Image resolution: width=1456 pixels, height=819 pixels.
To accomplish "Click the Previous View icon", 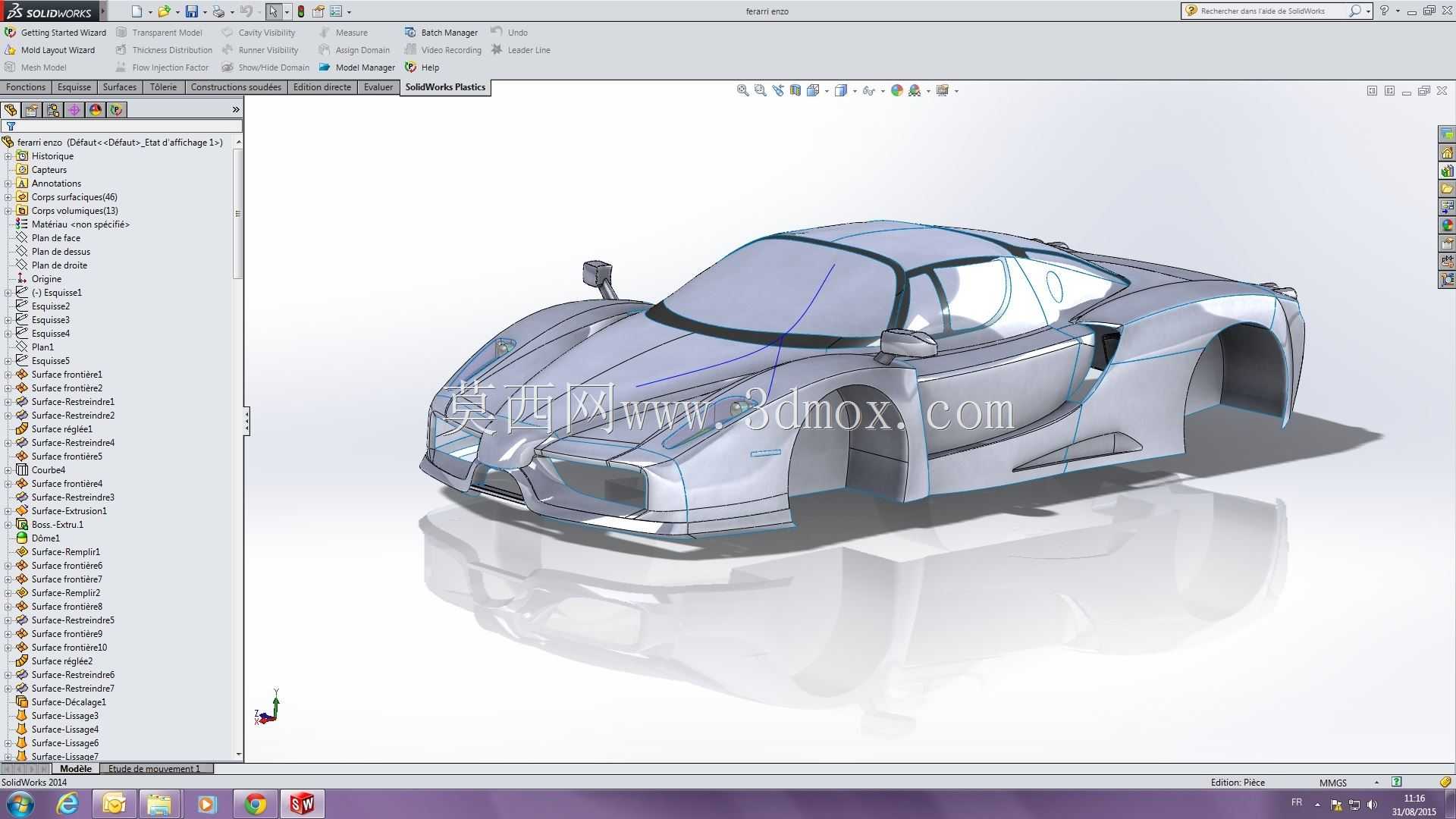I will [x=778, y=90].
